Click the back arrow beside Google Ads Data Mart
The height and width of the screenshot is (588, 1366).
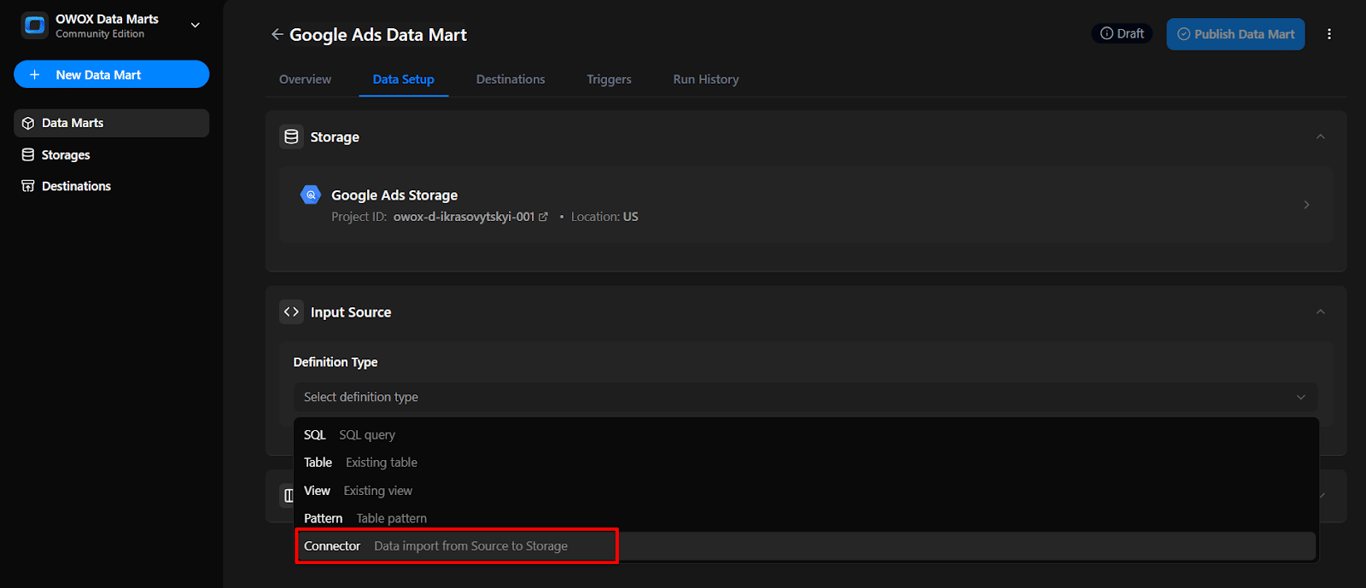click(277, 35)
